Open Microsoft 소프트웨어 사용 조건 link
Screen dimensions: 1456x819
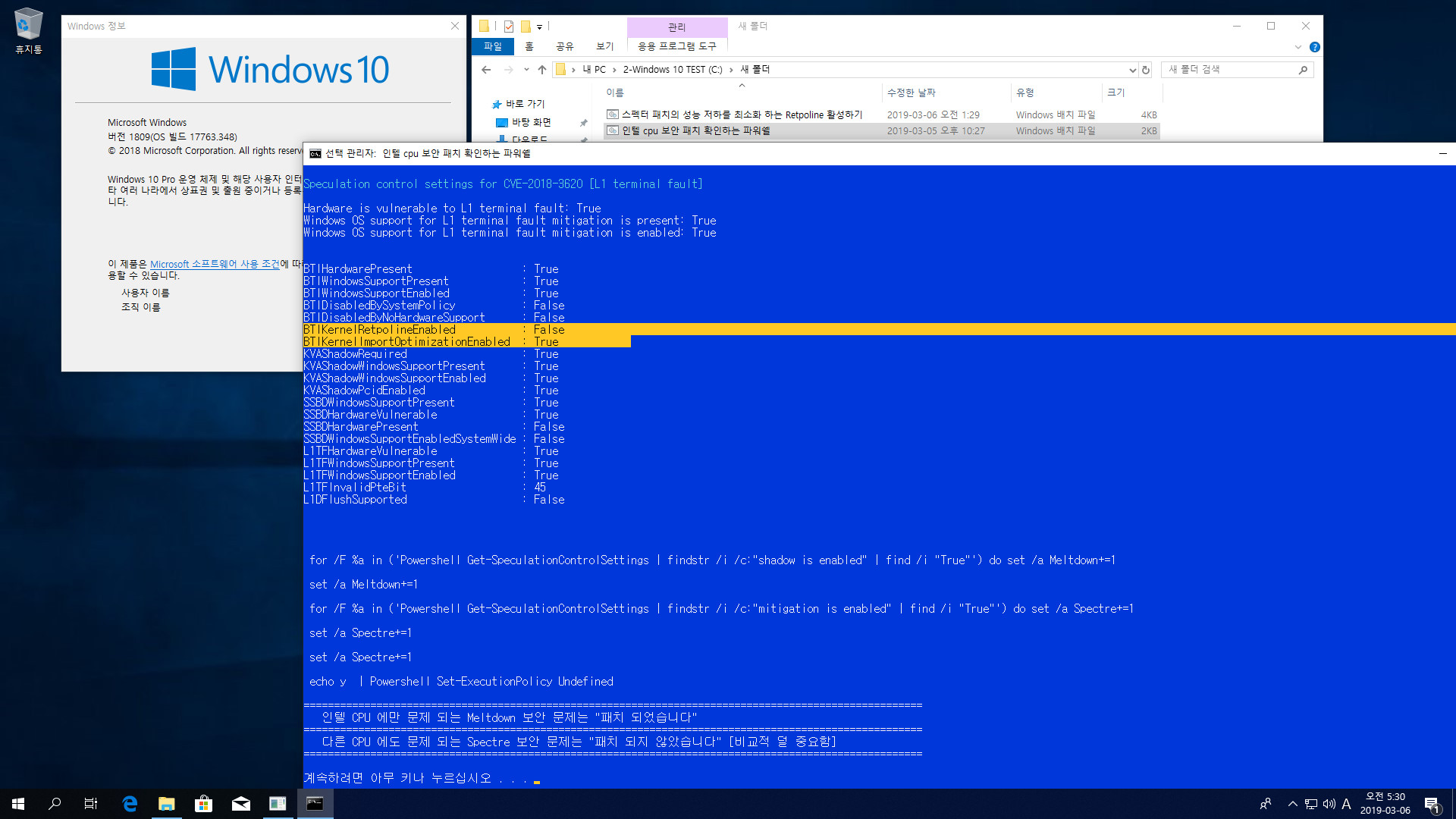(x=215, y=264)
